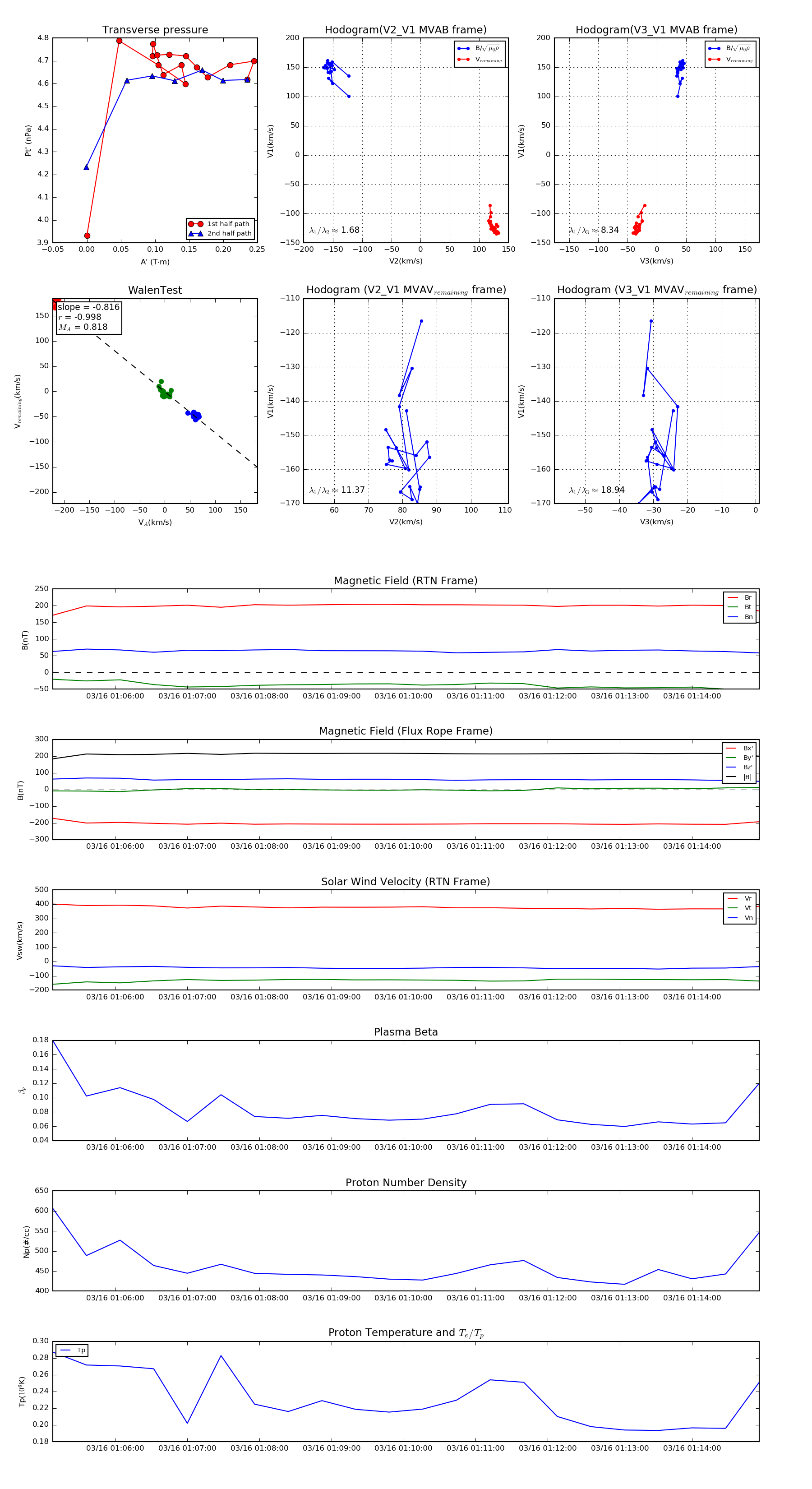The width and height of the screenshot is (812, 1489).
Task: Select the "Br" legend entry
Action: 740,597
